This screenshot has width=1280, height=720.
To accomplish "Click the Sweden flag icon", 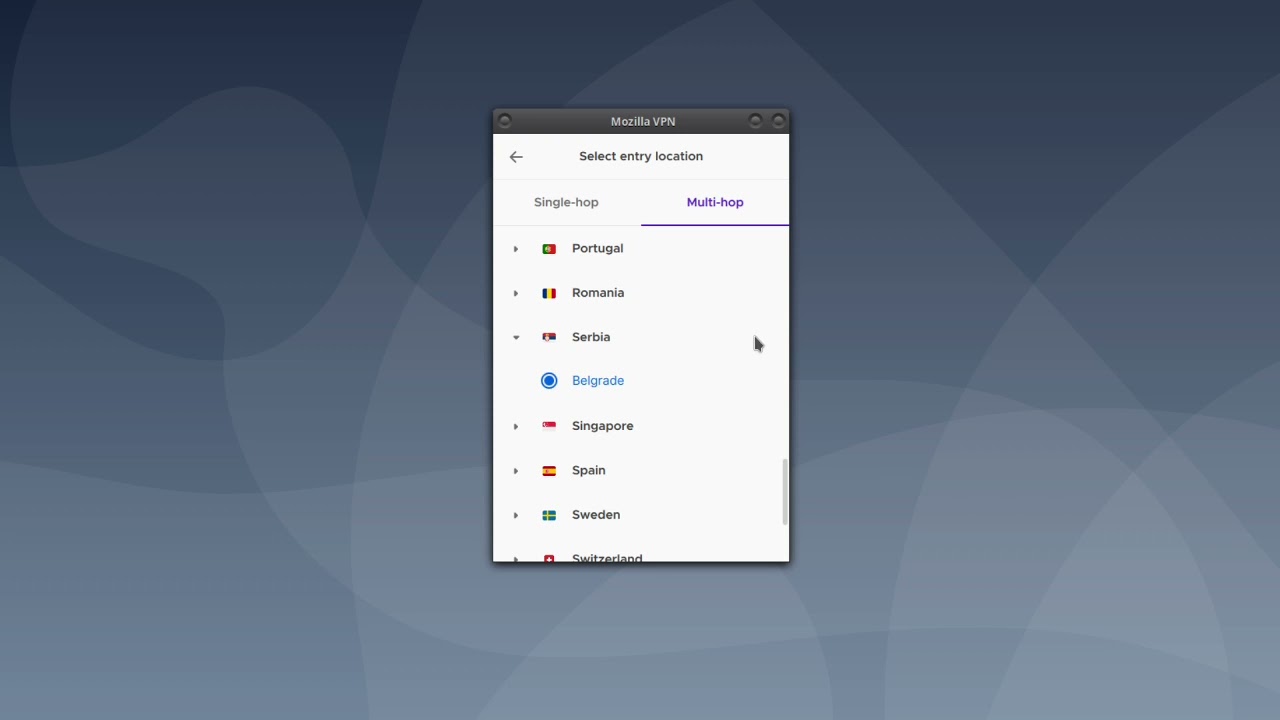I will 549,515.
